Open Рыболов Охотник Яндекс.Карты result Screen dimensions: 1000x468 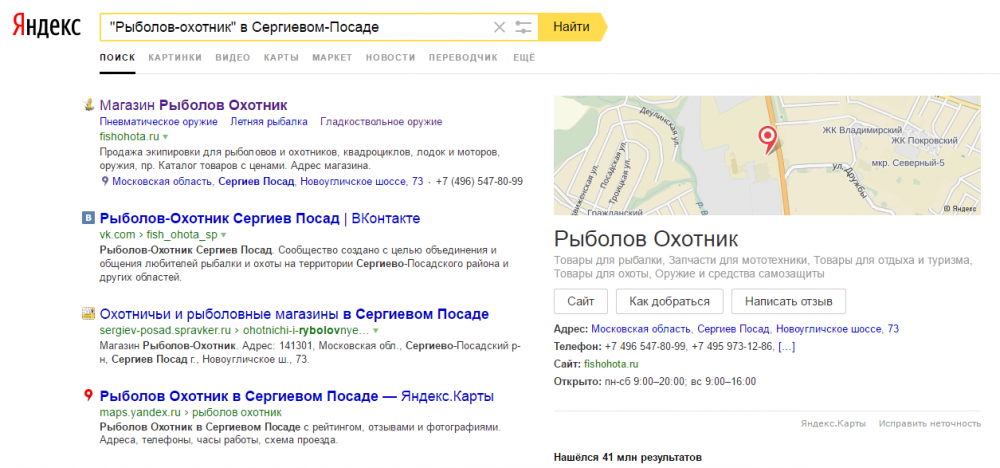coord(297,396)
